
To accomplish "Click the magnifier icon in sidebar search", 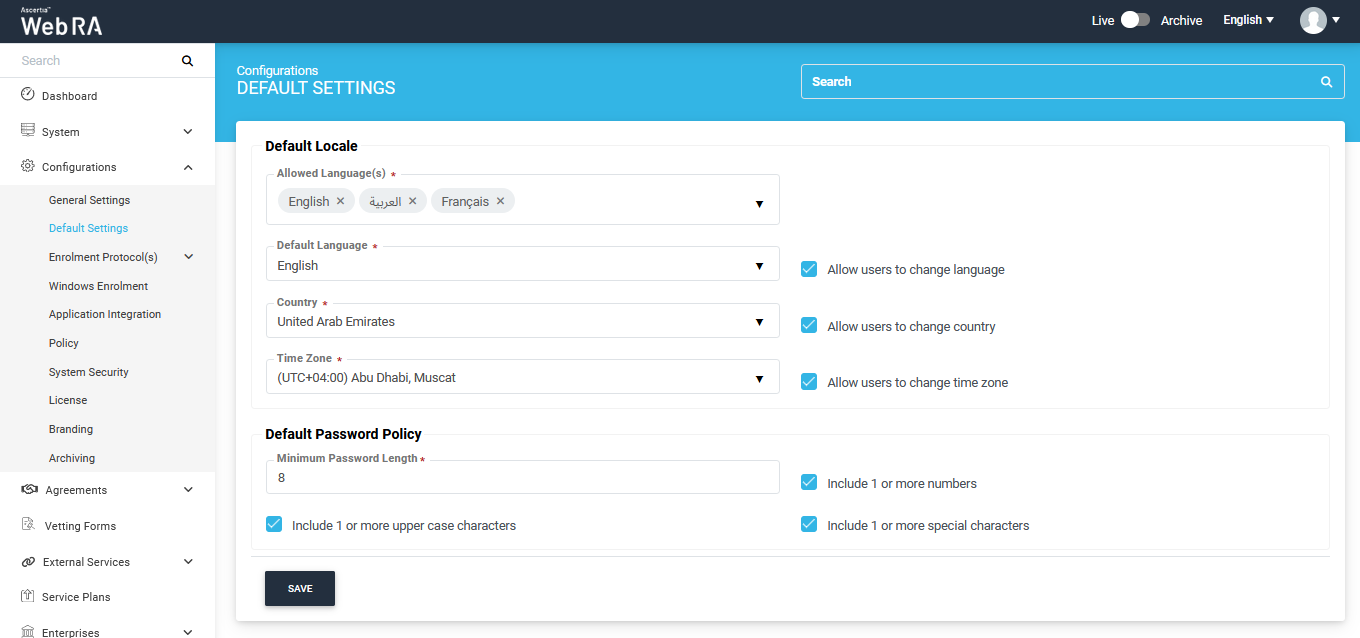I will coord(187,61).
